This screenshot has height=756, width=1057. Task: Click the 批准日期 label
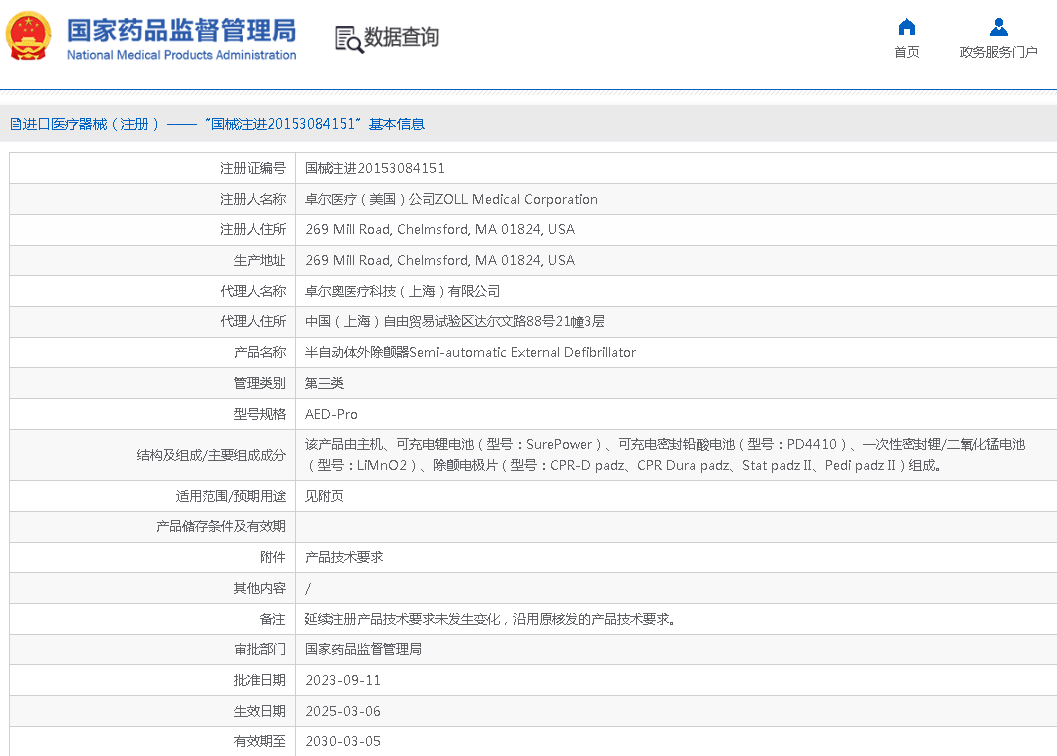[260, 680]
